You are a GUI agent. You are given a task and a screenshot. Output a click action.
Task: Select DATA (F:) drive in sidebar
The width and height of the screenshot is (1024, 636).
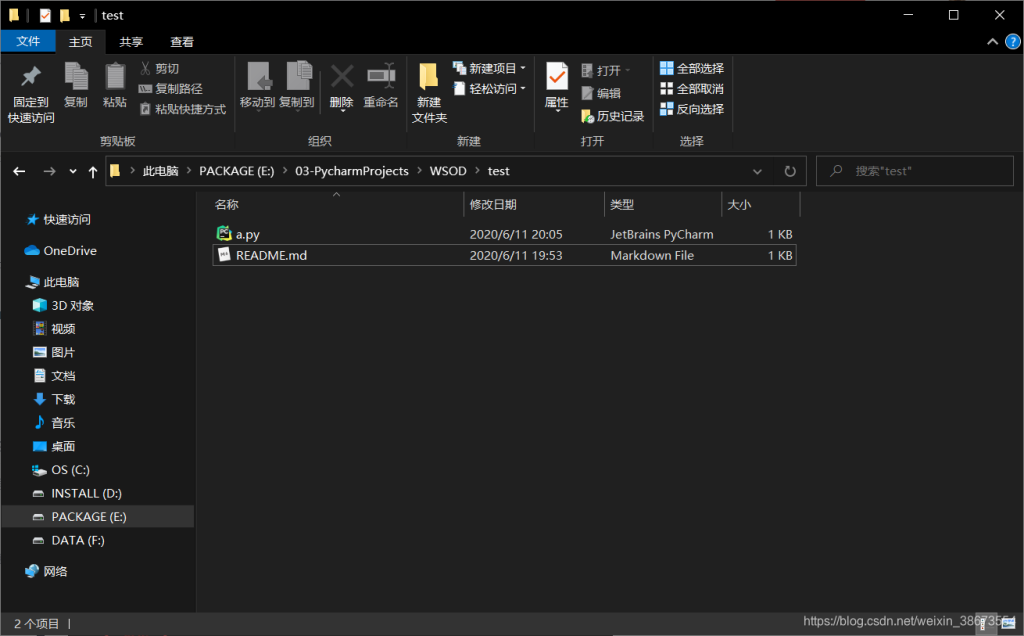78,540
